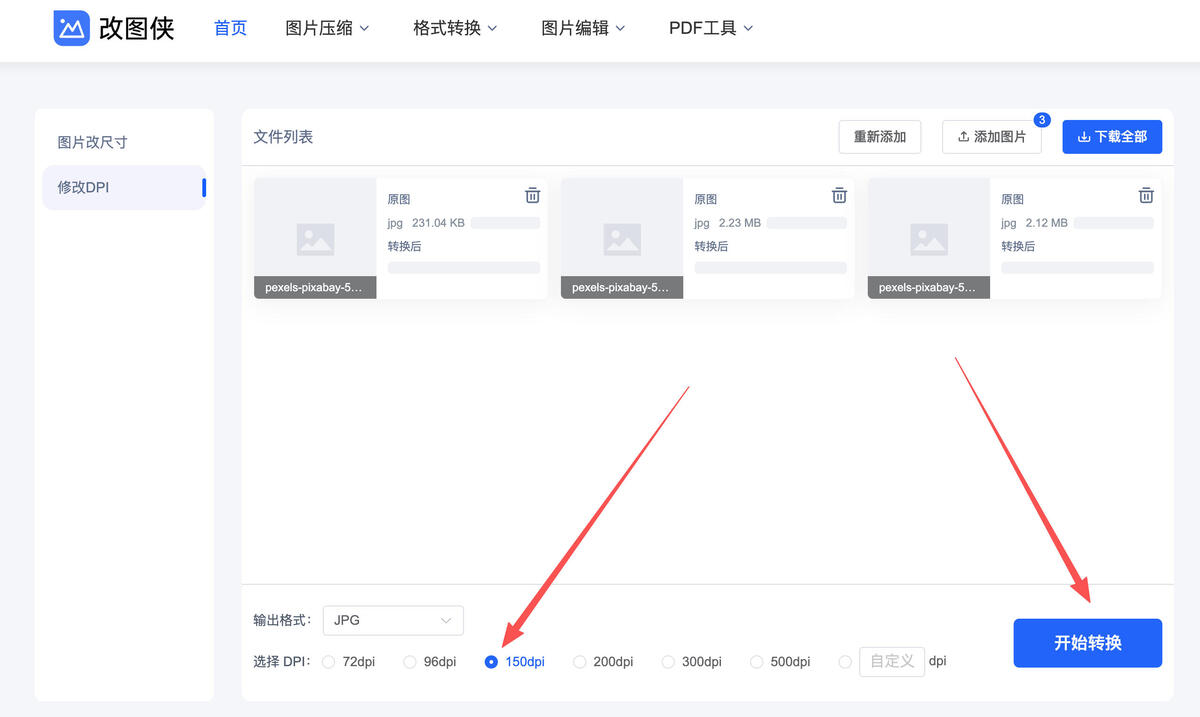
Task: Select the 500dpi radio button
Action: (756, 662)
